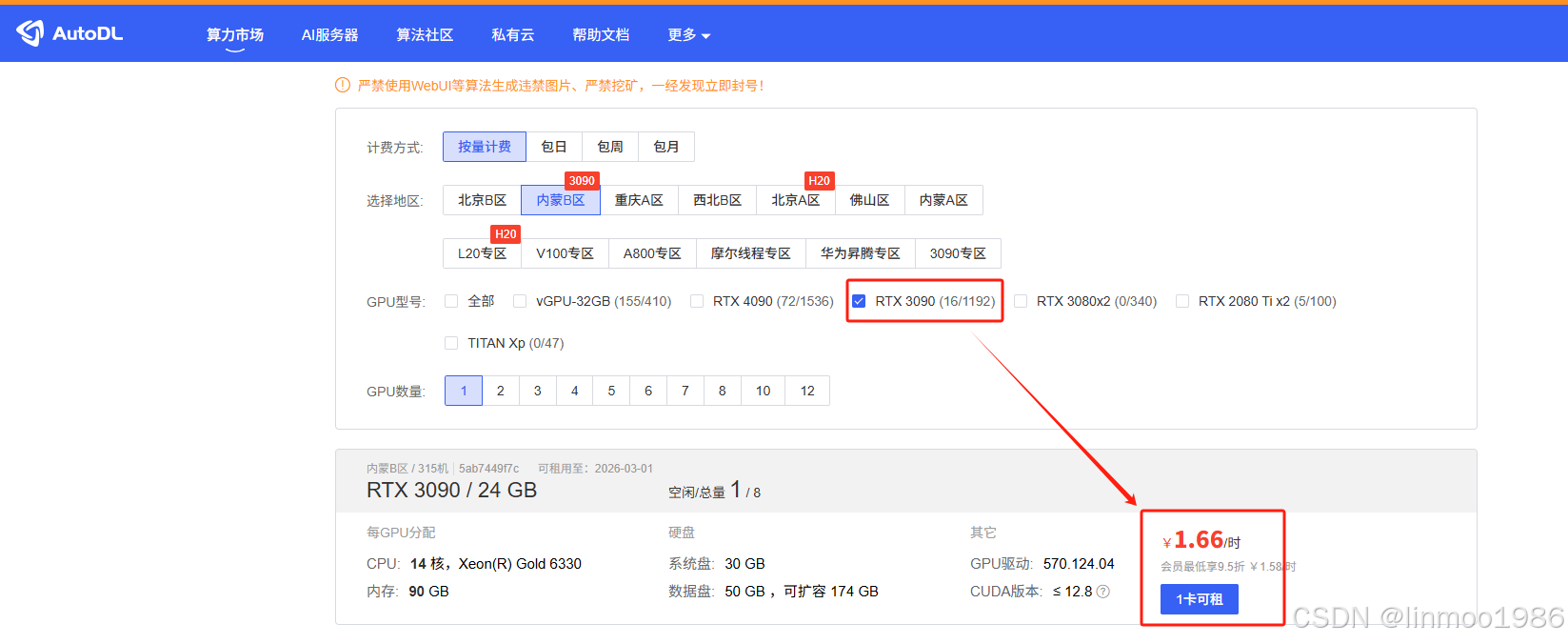
Task: Select 包月 billing mode
Action: pos(666,147)
